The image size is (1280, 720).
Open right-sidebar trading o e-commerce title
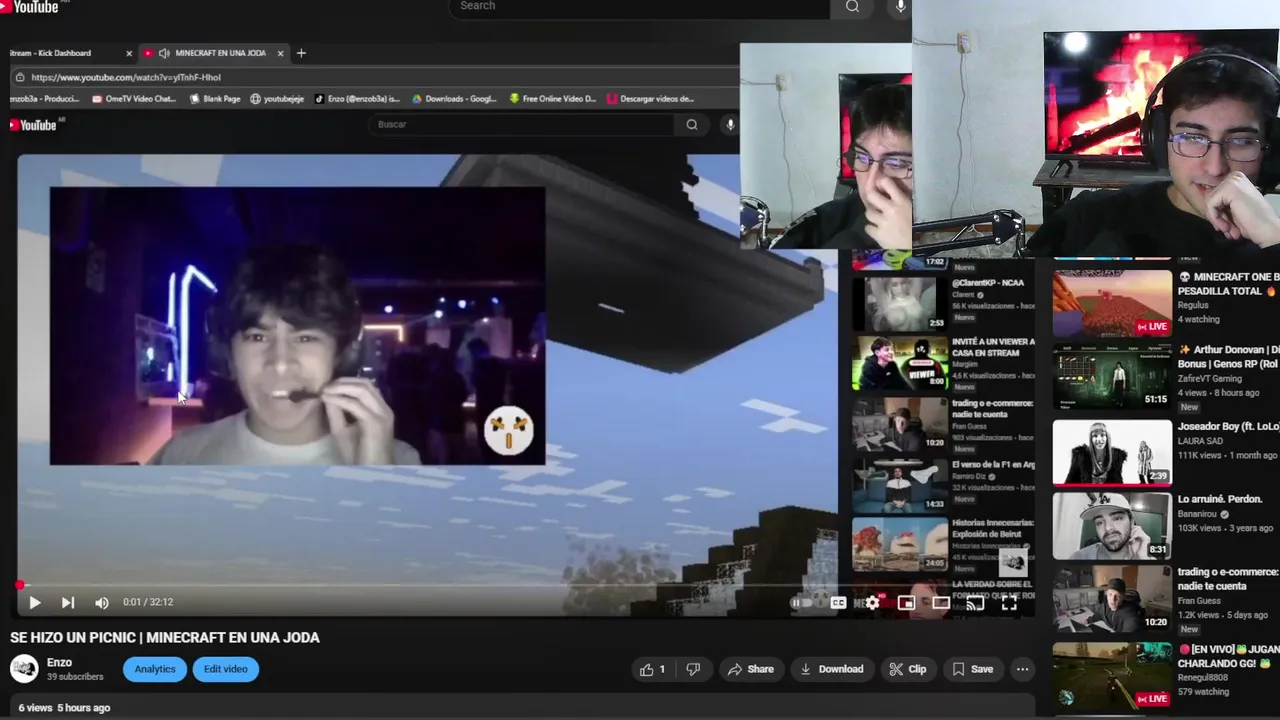pyautogui.click(x=1228, y=579)
